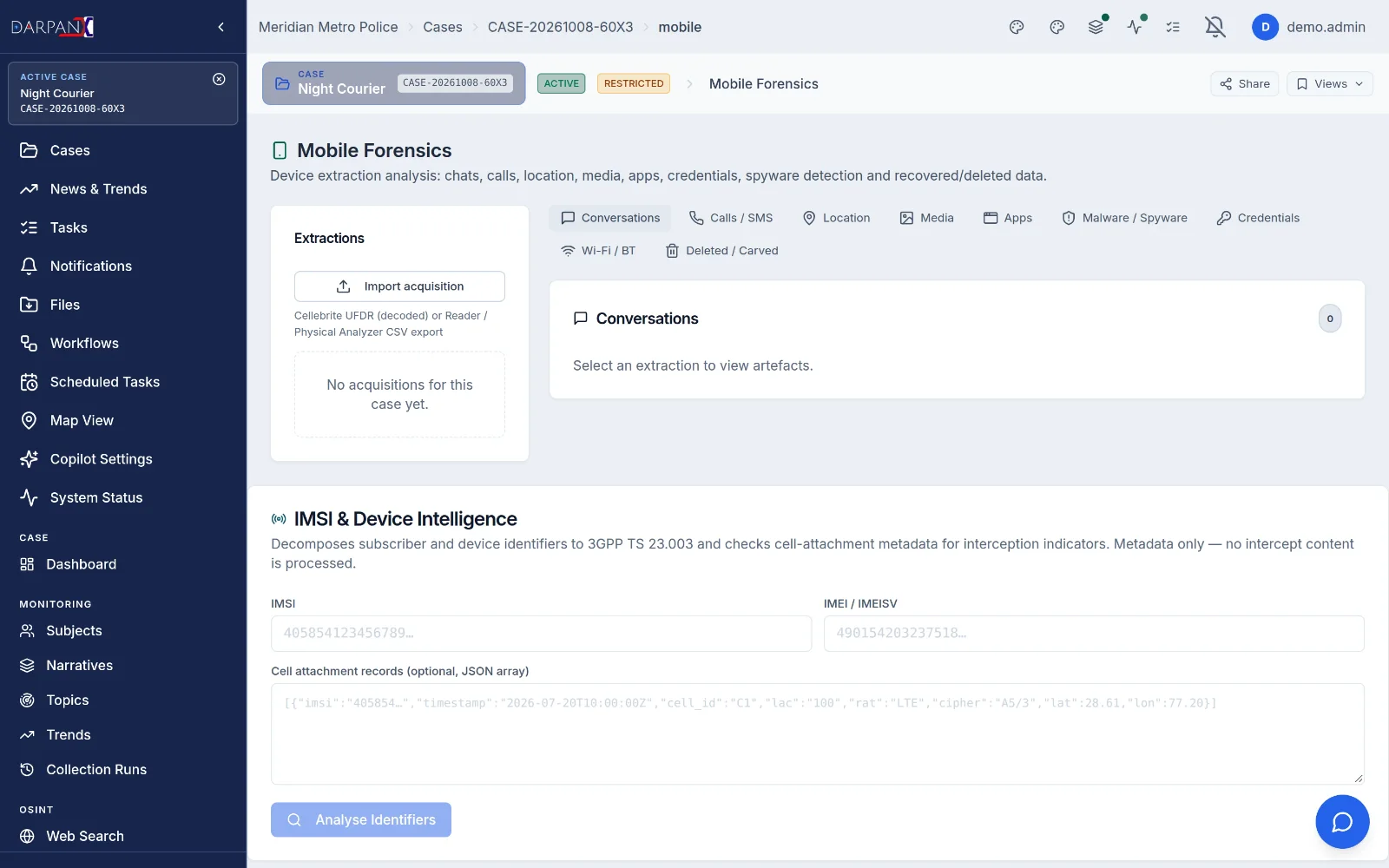Switch to the Apps tab
The height and width of the screenshot is (868, 1389).
click(1008, 218)
